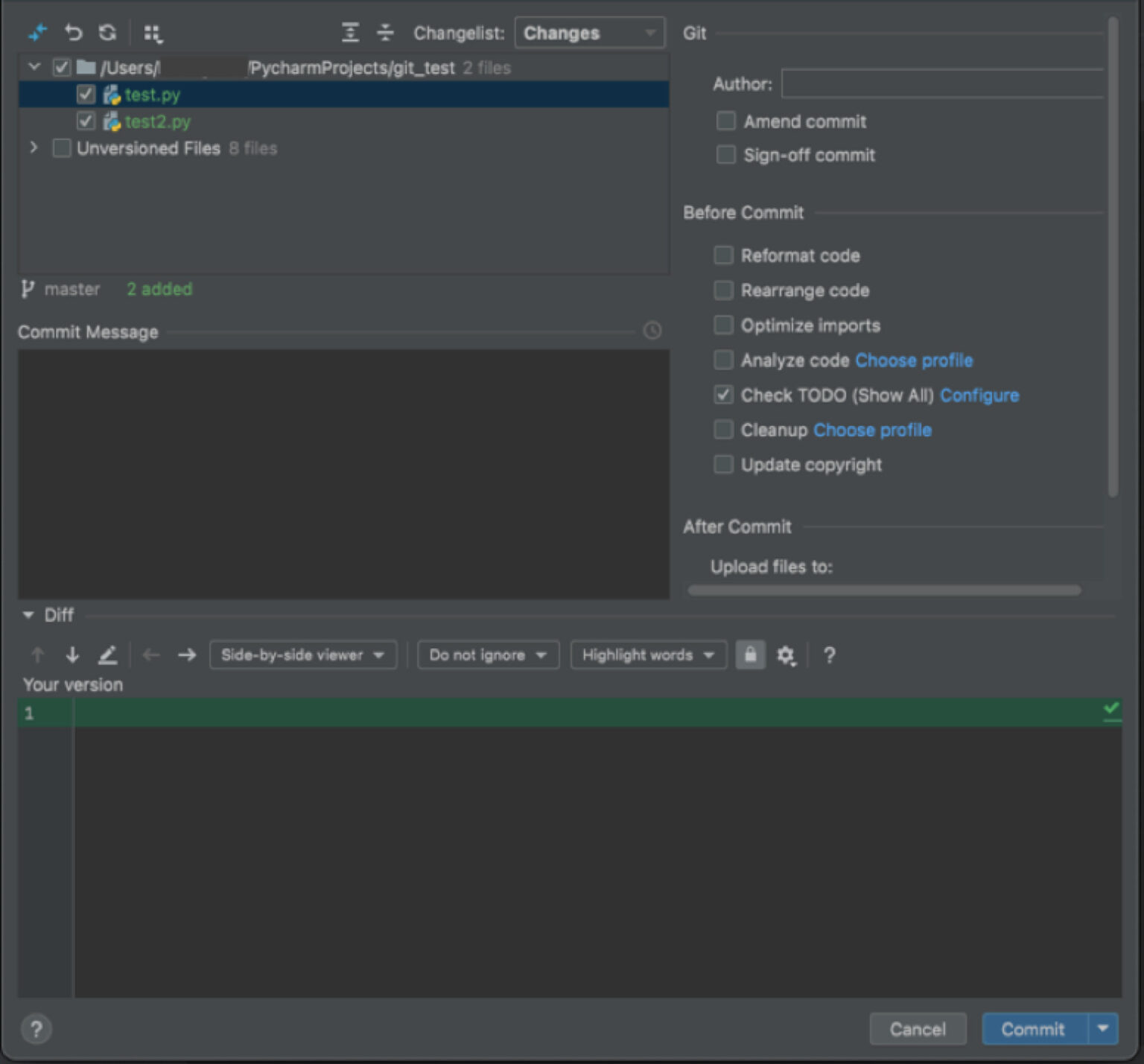Open the Changelist dropdown
The width and height of the screenshot is (1144, 1064).
tap(589, 34)
